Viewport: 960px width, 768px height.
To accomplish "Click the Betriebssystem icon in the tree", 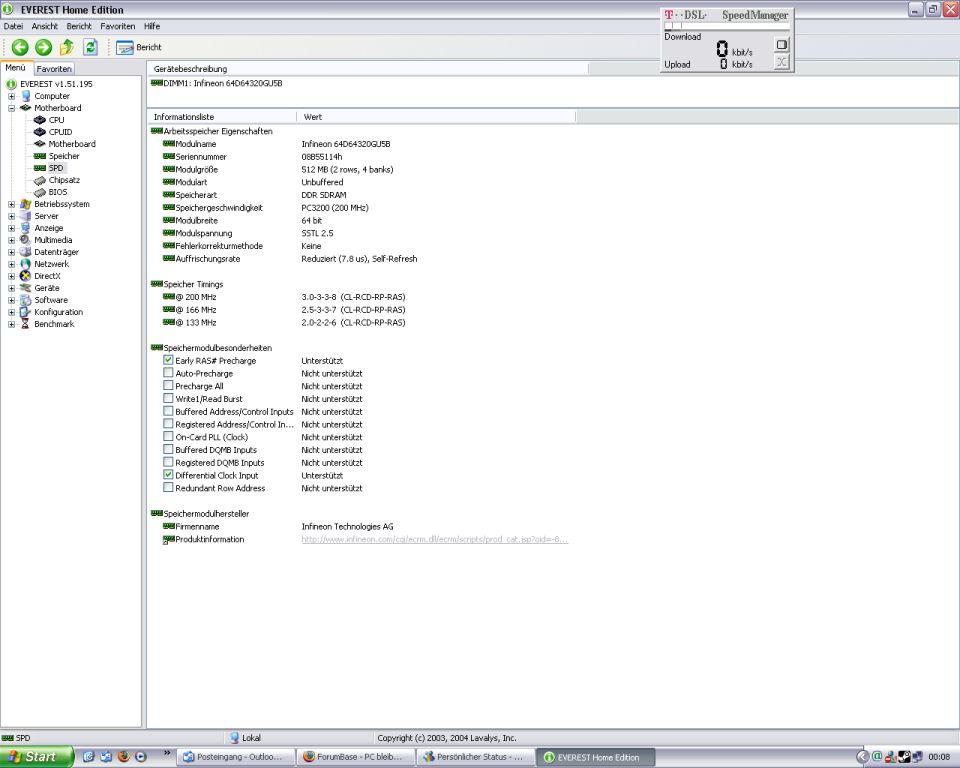I will 26,204.
